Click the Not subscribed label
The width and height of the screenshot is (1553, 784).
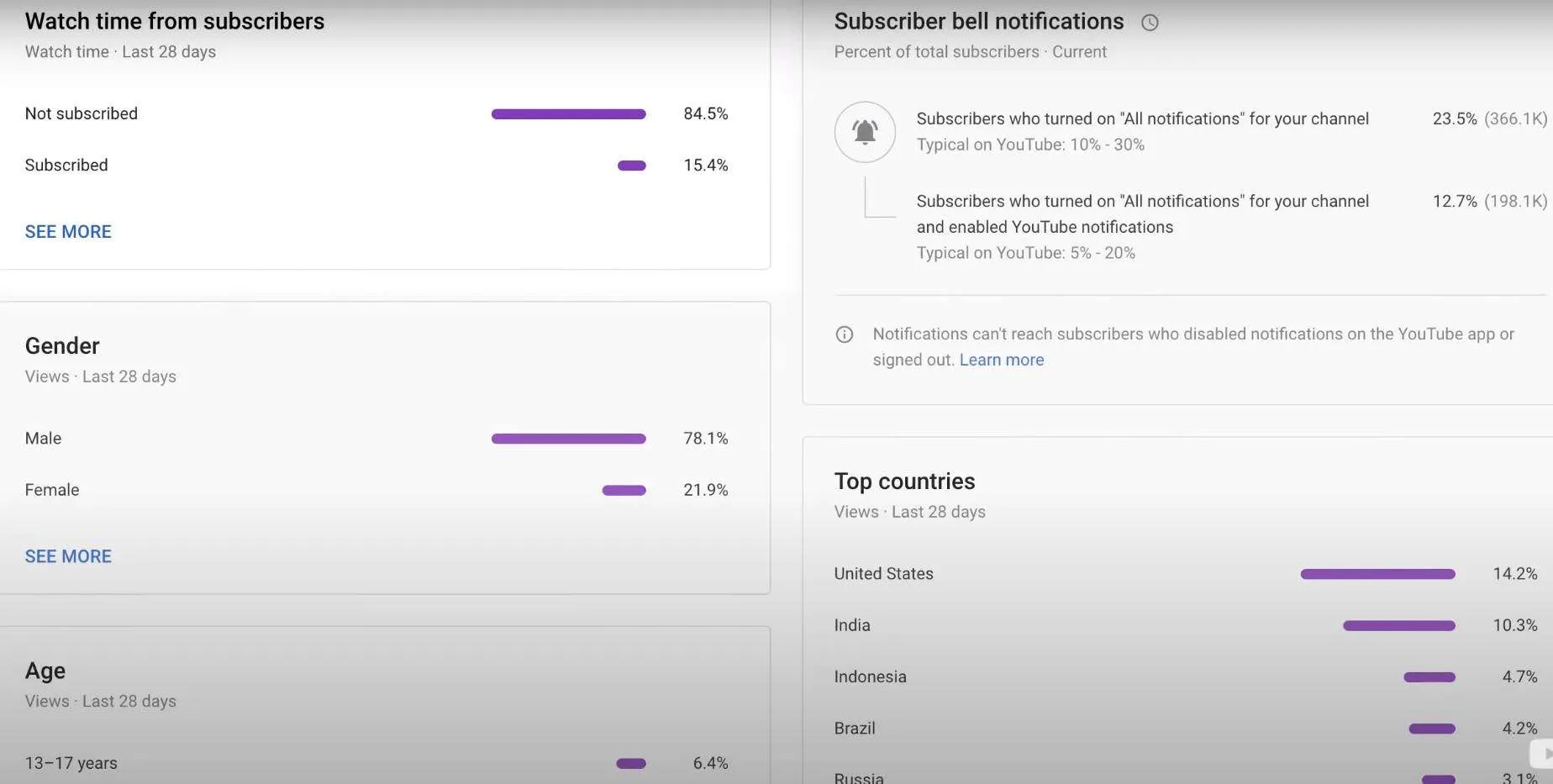82,113
